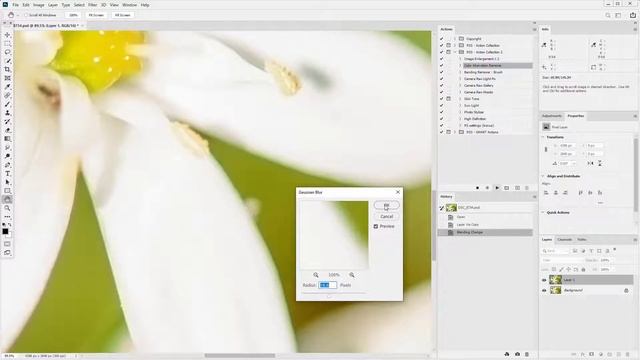The image size is (640, 360).
Task: Hide Background layer using its eye icon
Action: (x=544, y=291)
